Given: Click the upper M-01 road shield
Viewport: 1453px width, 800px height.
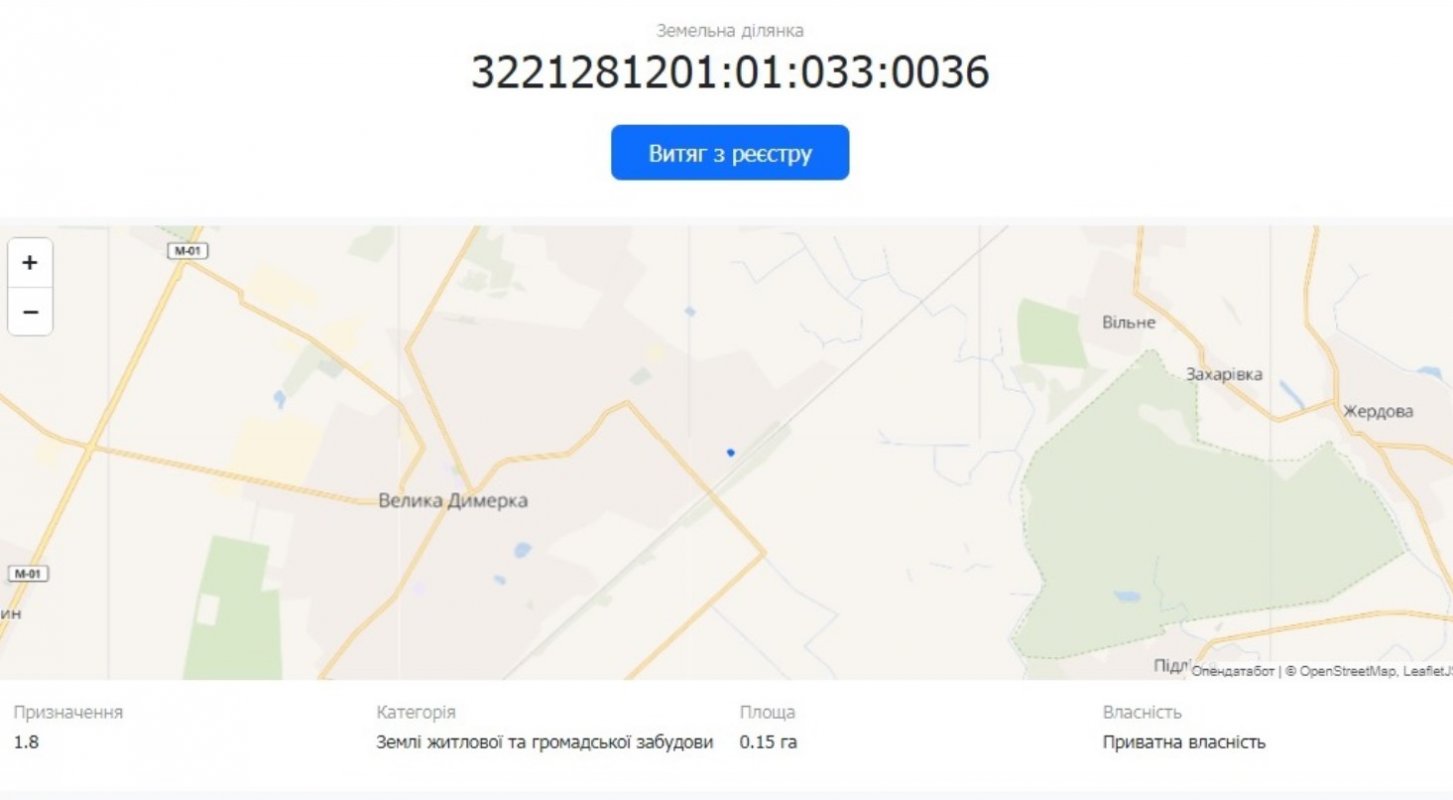Looking at the screenshot, I should click(187, 251).
